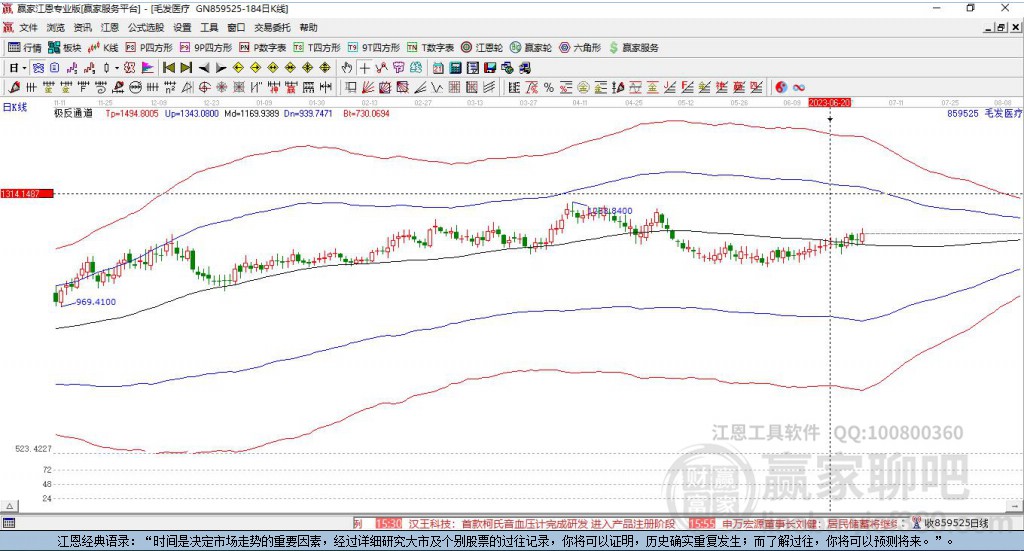Open the 行情 quotes view
The image size is (1024, 551).
coord(24,48)
